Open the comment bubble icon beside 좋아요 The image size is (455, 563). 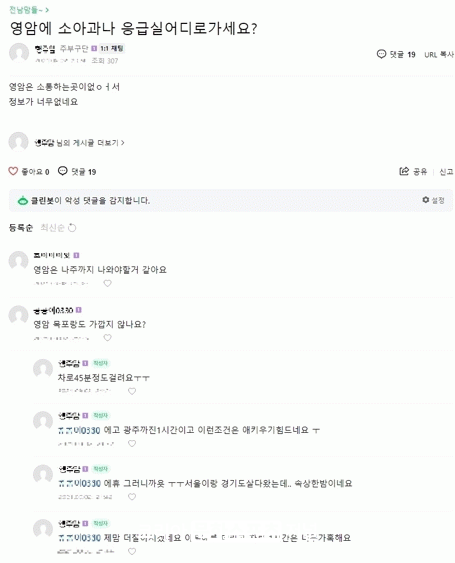point(63,171)
